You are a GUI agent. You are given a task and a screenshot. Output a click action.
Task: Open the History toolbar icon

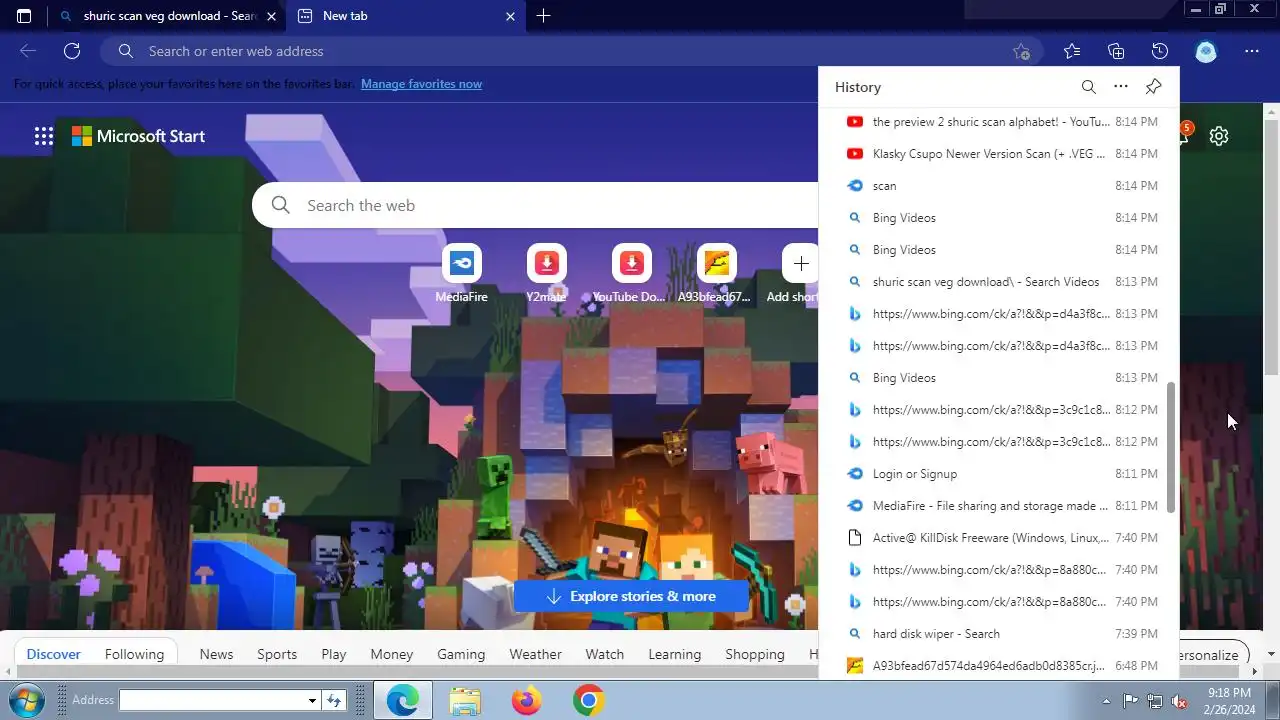[x=1160, y=51]
